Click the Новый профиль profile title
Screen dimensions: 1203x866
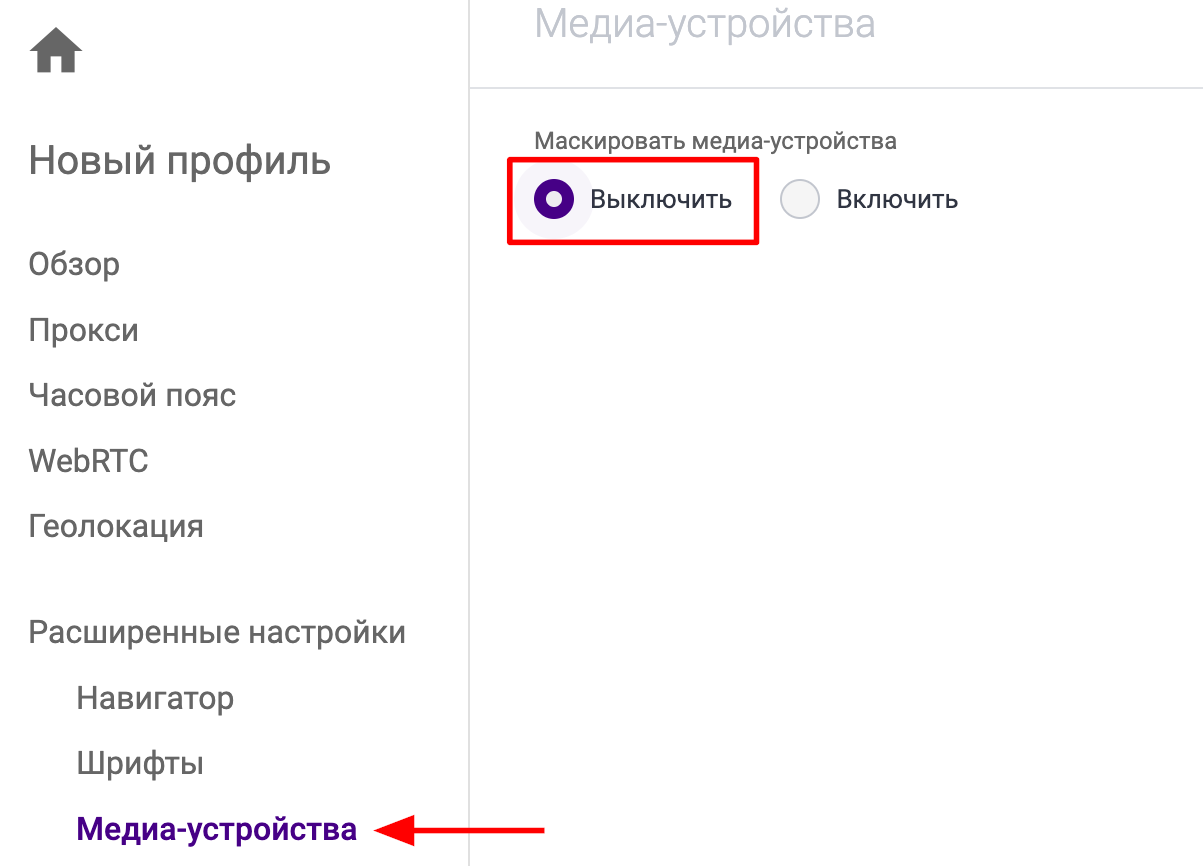coord(180,161)
